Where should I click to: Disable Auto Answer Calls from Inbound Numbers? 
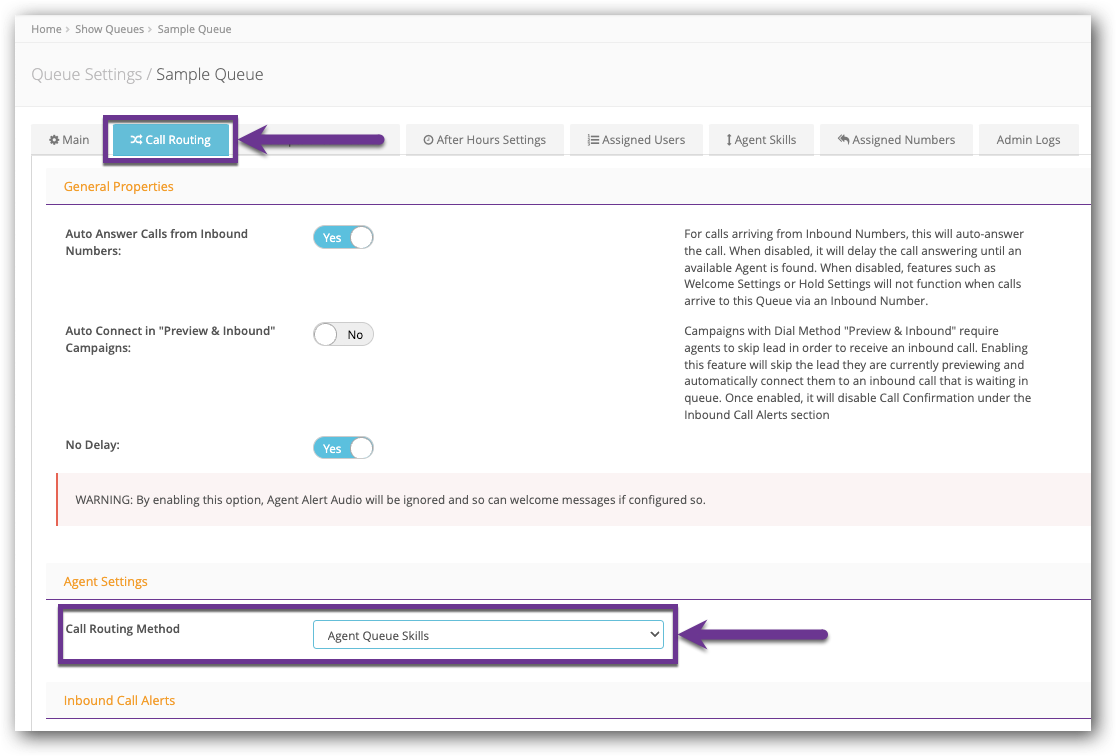(343, 237)
